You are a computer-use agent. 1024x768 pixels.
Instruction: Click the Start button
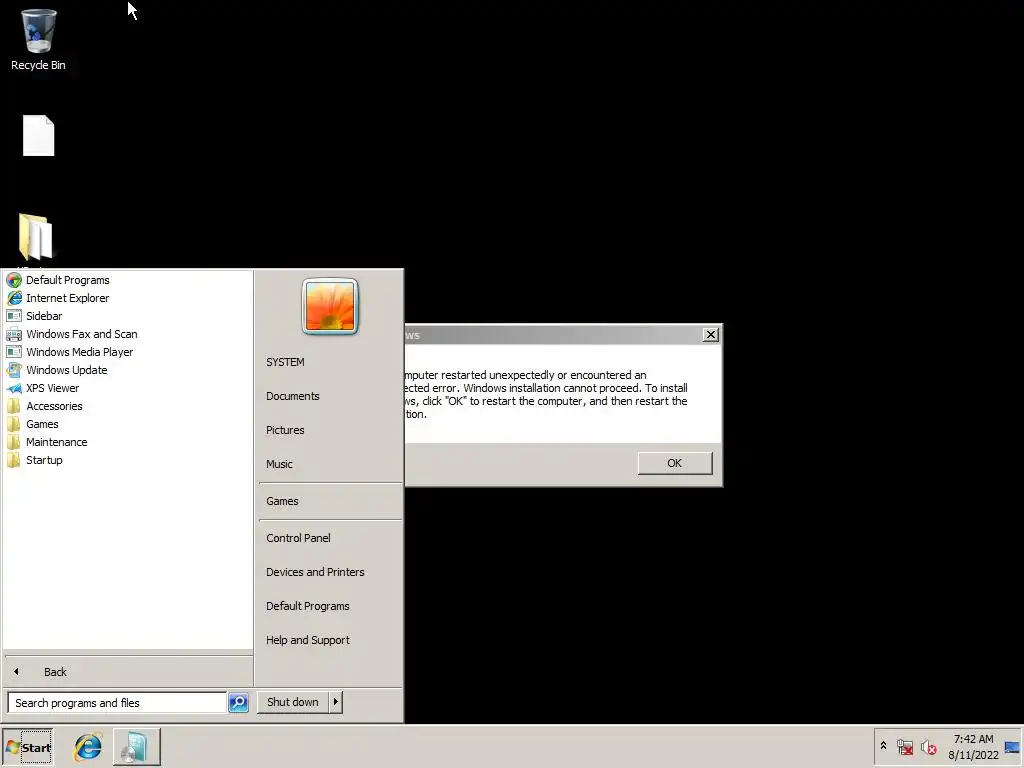coord(27,747)
